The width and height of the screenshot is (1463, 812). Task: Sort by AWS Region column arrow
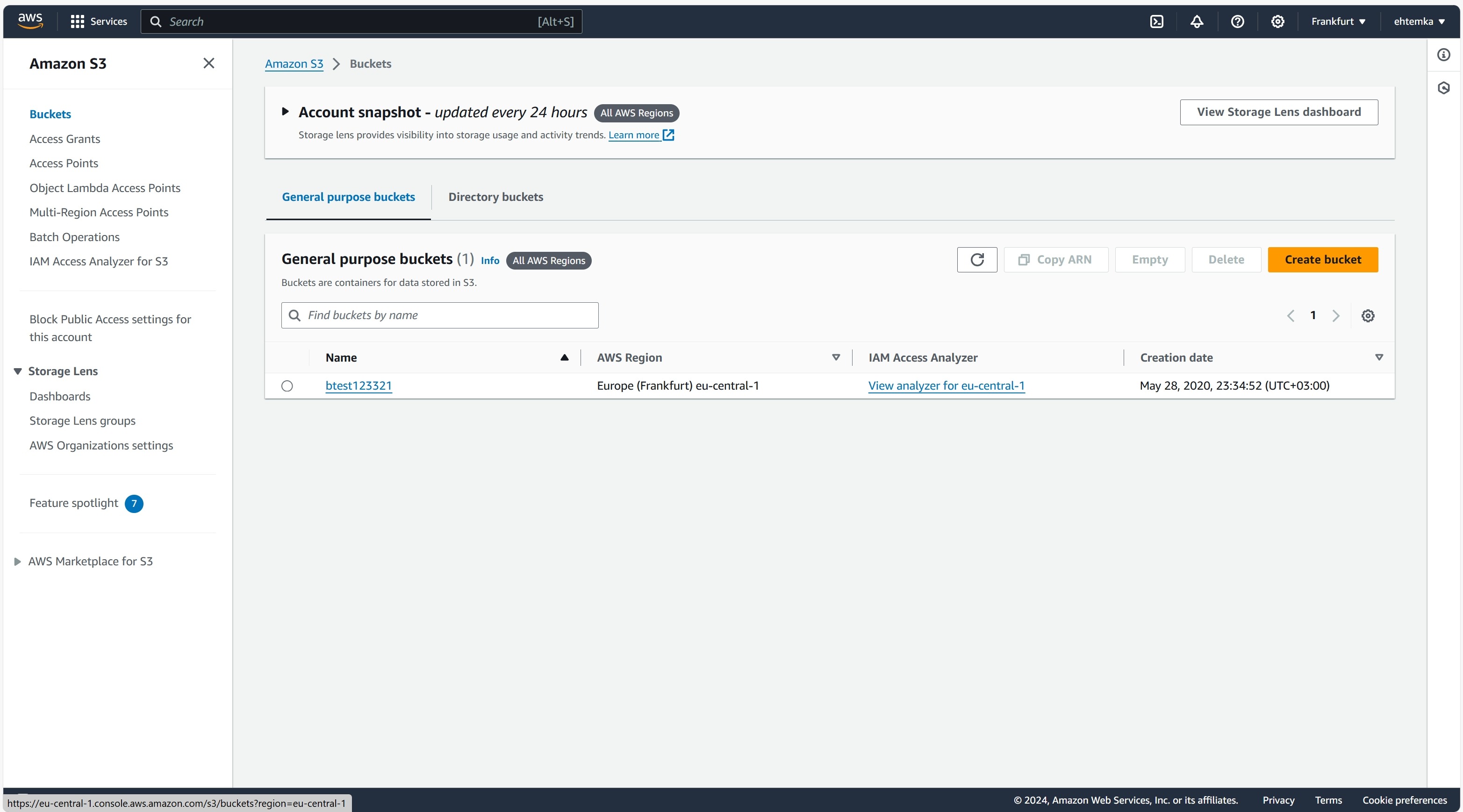pyautogui.click(x=835, y=357)
